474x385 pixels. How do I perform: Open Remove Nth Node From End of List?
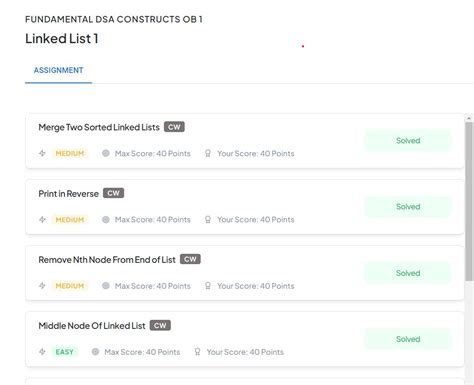pyautogui.click(x=107, y=260)
